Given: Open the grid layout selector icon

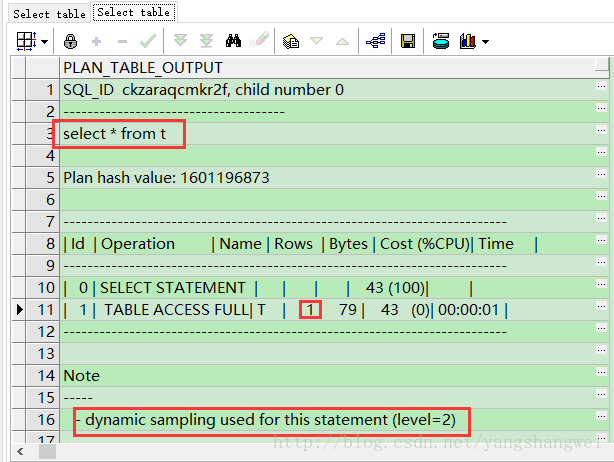Looking at the screenshot, I should (25, 41).
